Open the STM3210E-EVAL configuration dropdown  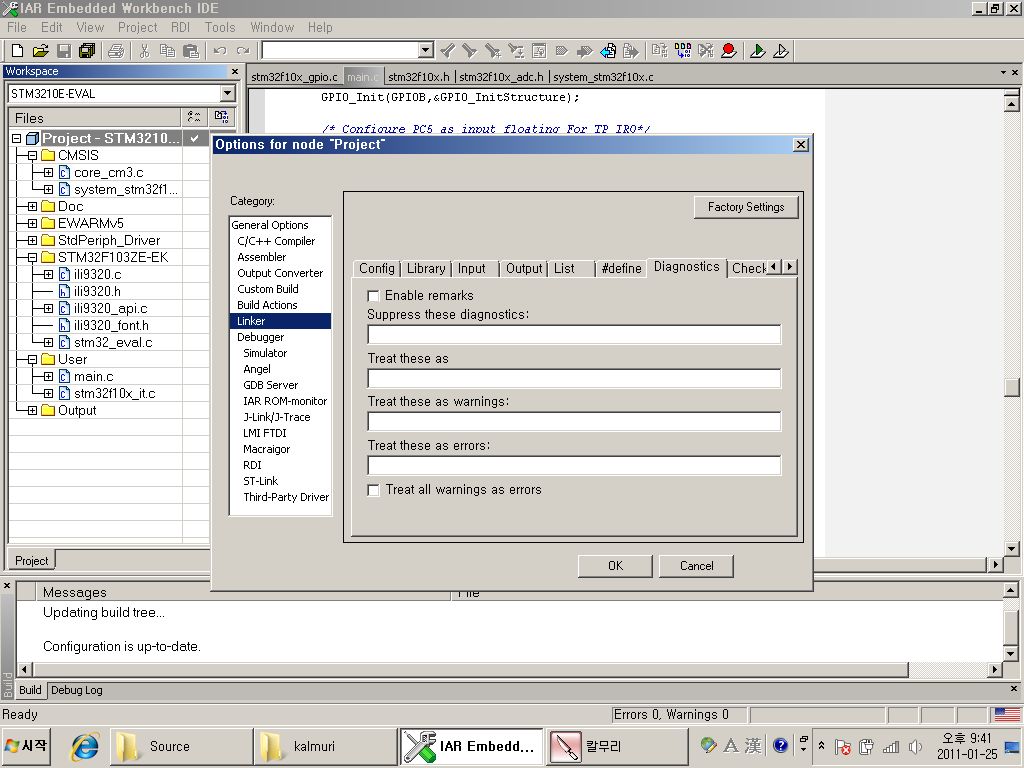coord(227,93)
